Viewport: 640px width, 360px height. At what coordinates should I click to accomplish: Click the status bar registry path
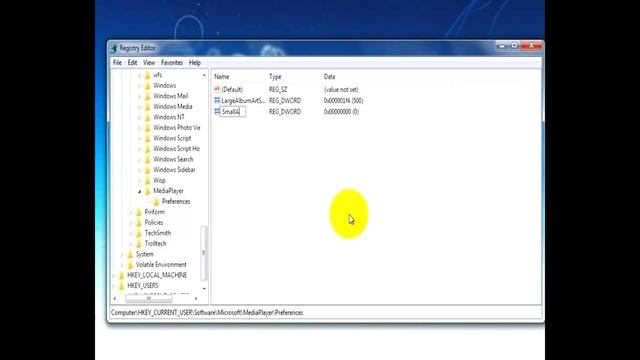207,313
